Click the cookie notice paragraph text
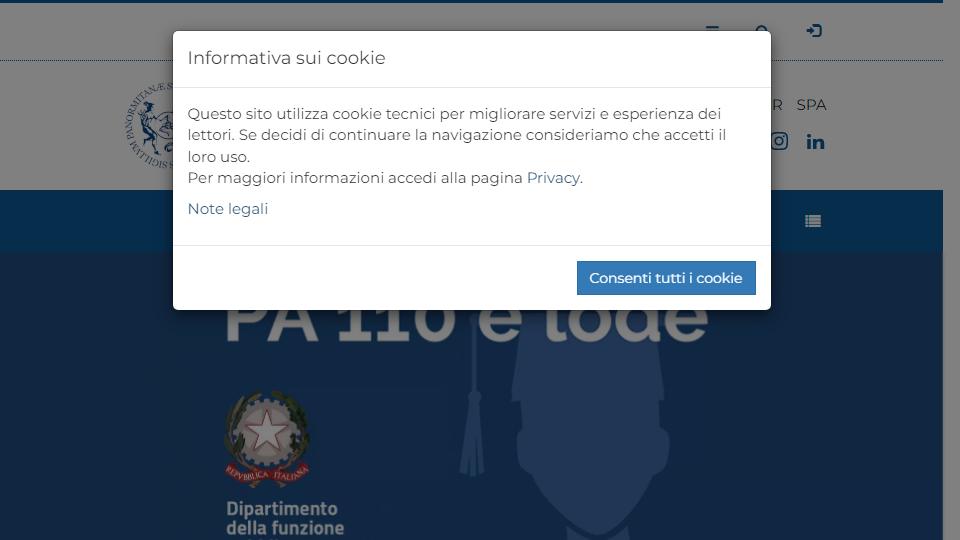The image size is (960, 540). click(457, 146)
